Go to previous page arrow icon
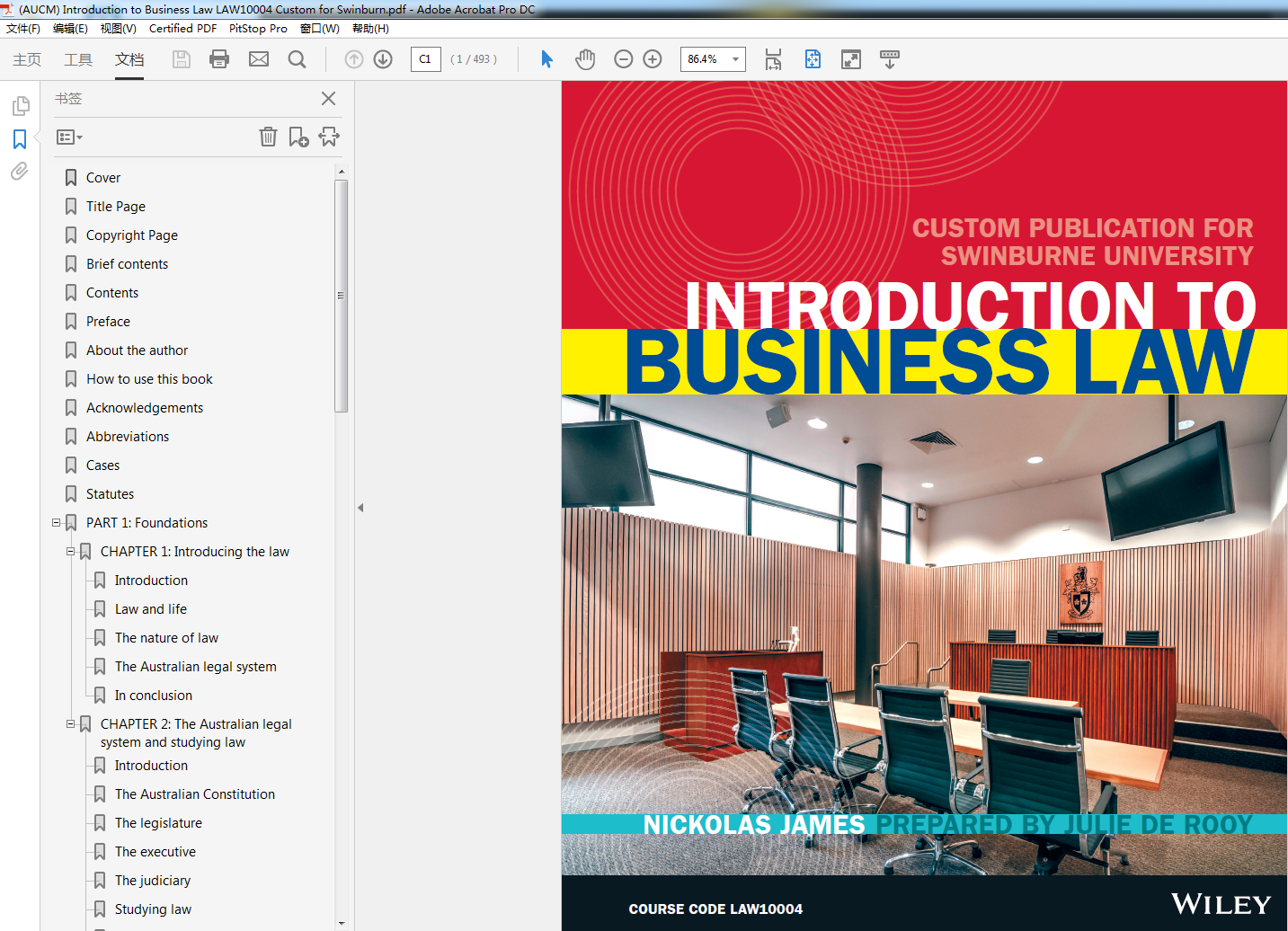The height and width of the screenshot is (931, 1288). pyautogui.click(x=354, y=59)
